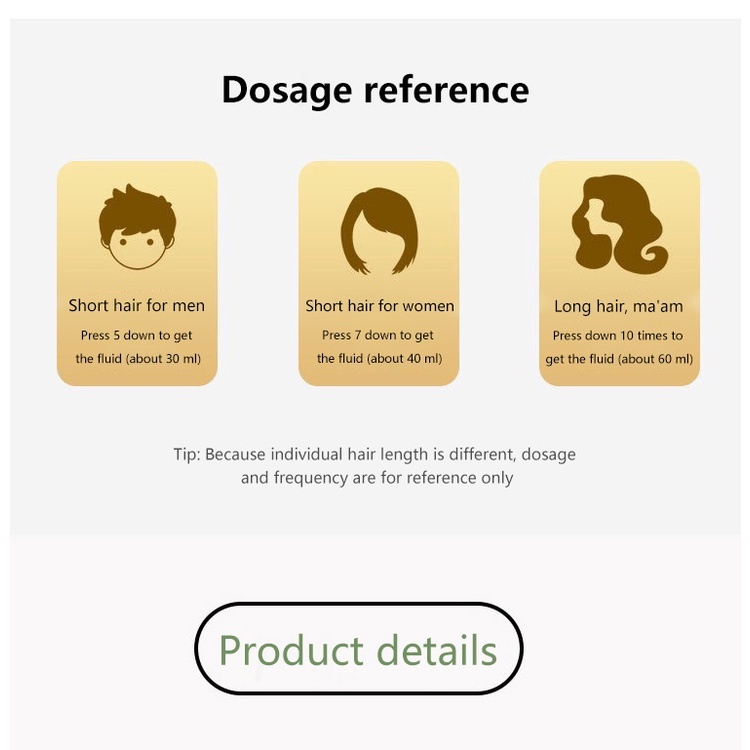Viewport: 750px width, 750px height.
Task: Click the long wavy hair silhouette icon
Action: 618,225
